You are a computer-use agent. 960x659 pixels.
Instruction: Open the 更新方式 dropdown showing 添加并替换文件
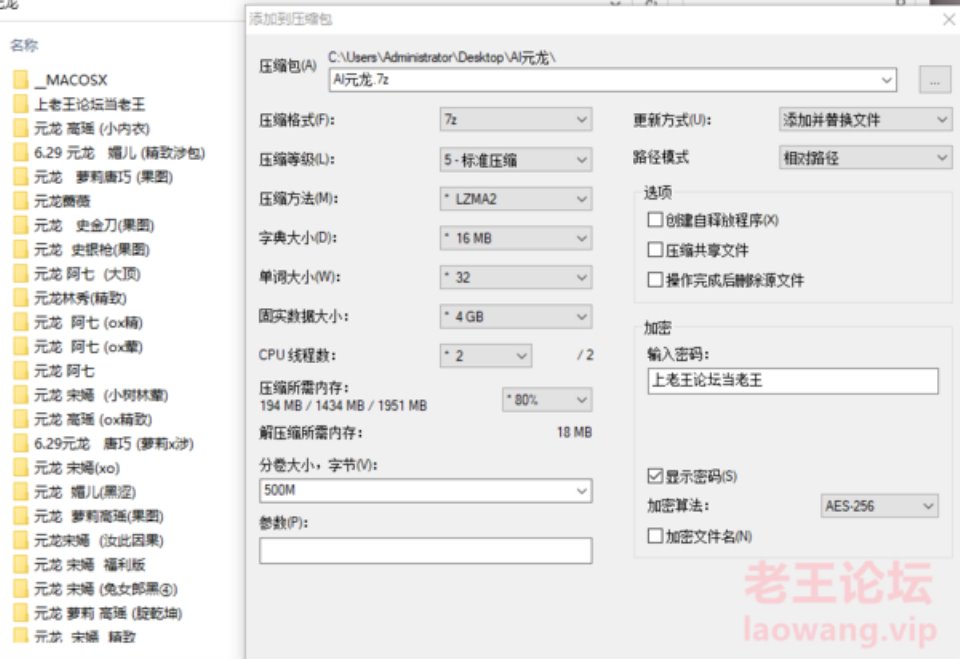865,119
